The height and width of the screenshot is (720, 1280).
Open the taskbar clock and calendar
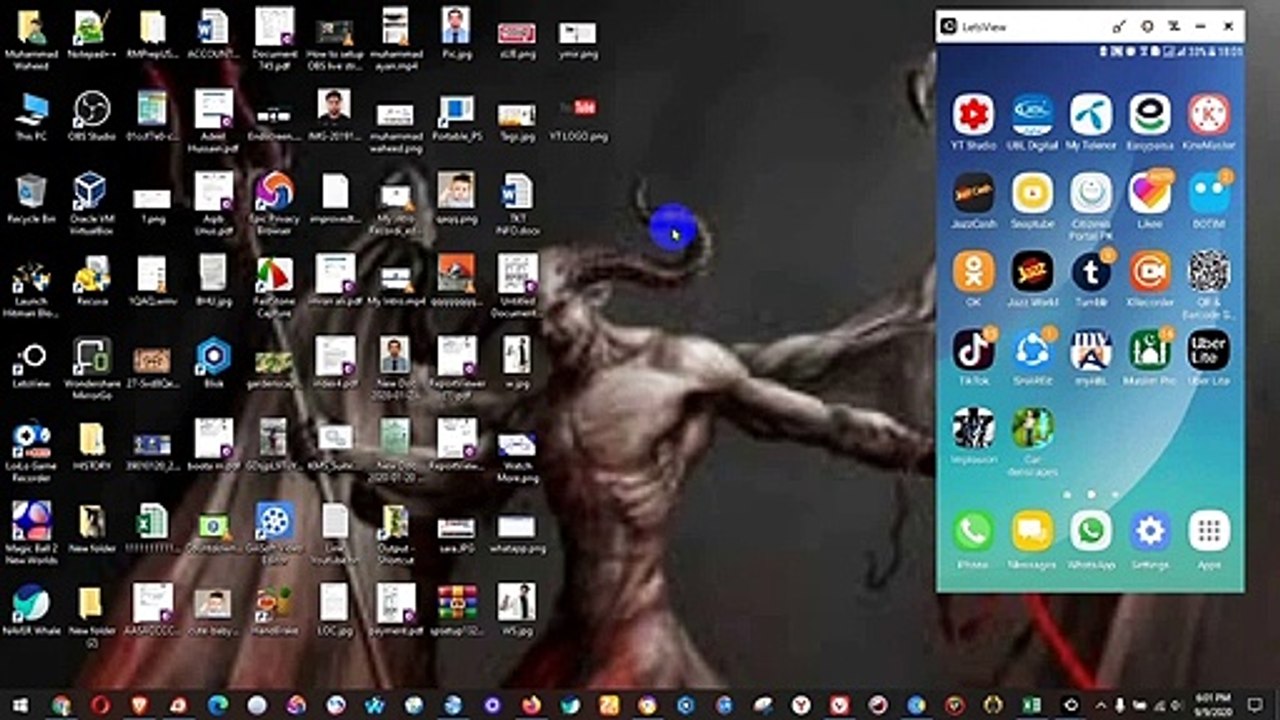point(1211,705)
